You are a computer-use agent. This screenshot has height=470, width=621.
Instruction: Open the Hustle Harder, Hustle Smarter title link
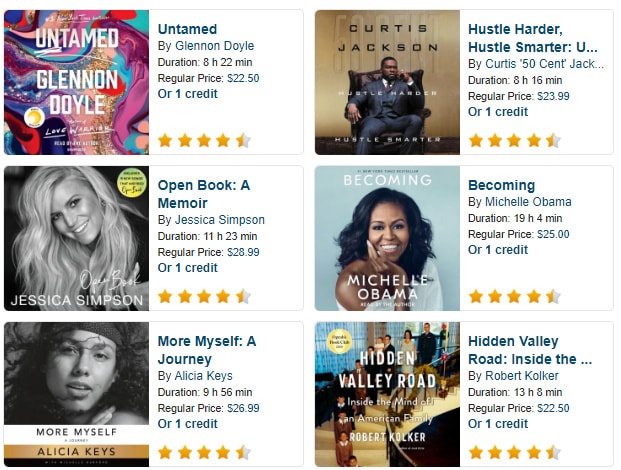click(x=532, y=38)
